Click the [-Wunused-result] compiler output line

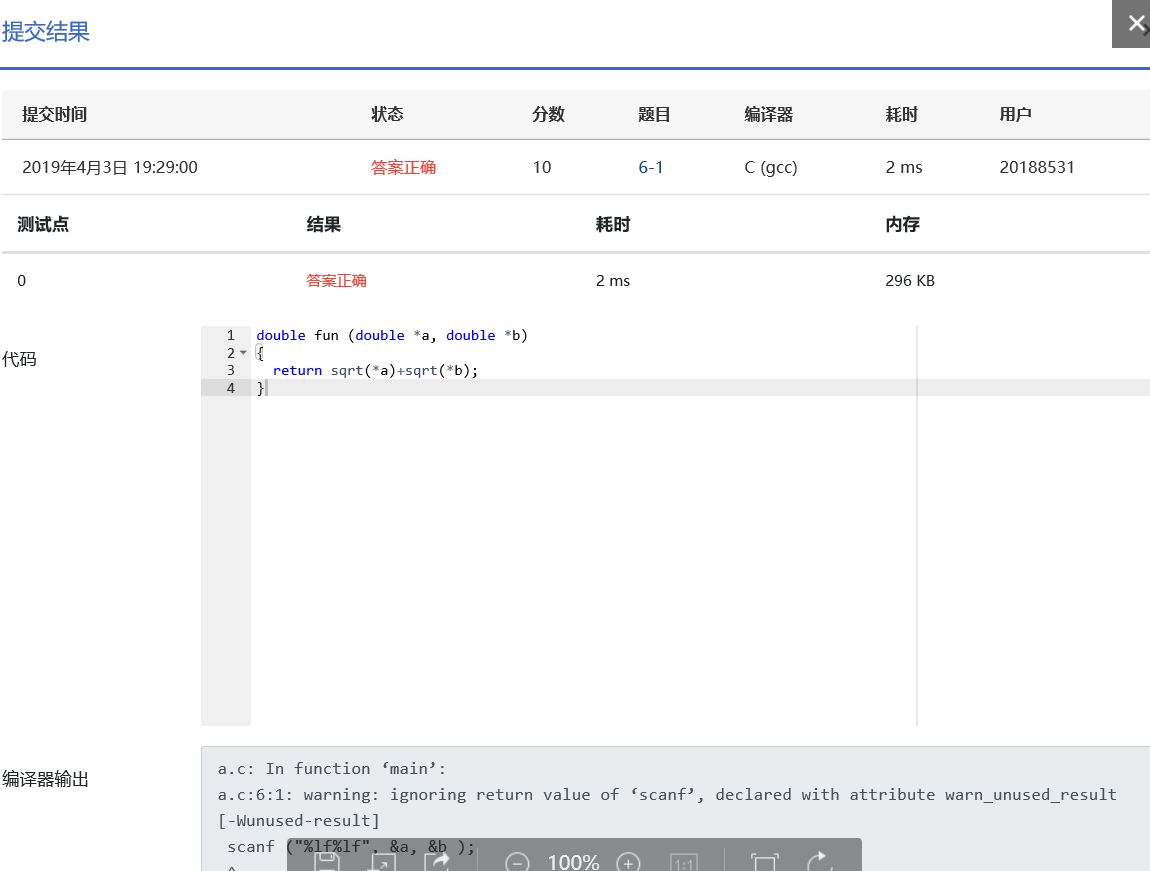tap(299, 820)
